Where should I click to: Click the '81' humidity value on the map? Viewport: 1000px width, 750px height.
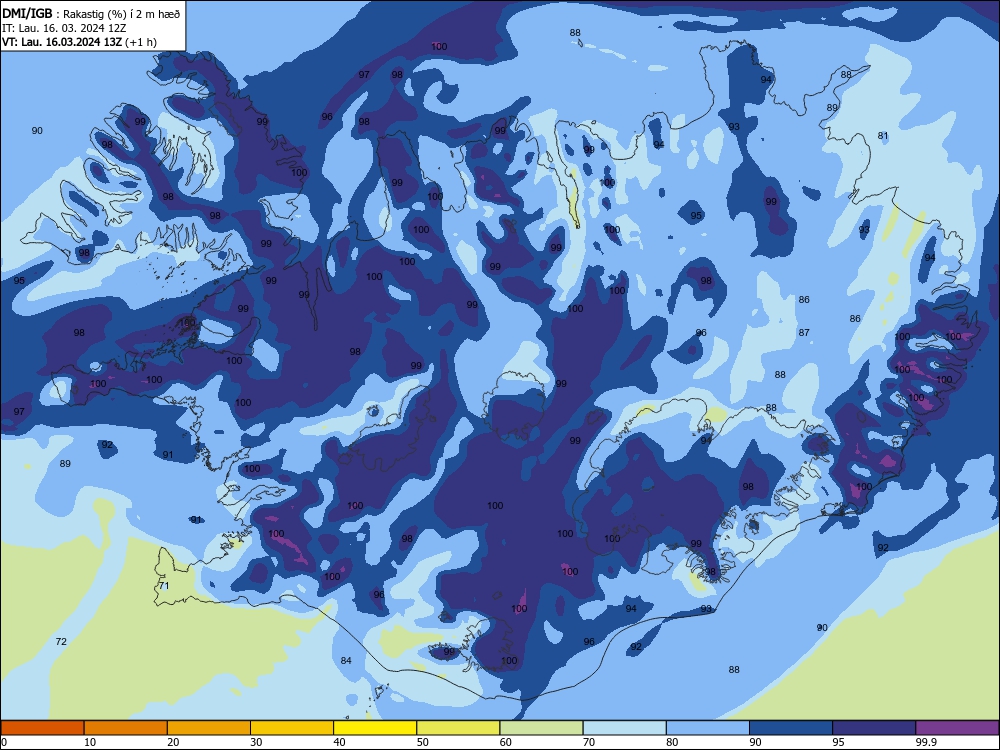coord(883,135)
